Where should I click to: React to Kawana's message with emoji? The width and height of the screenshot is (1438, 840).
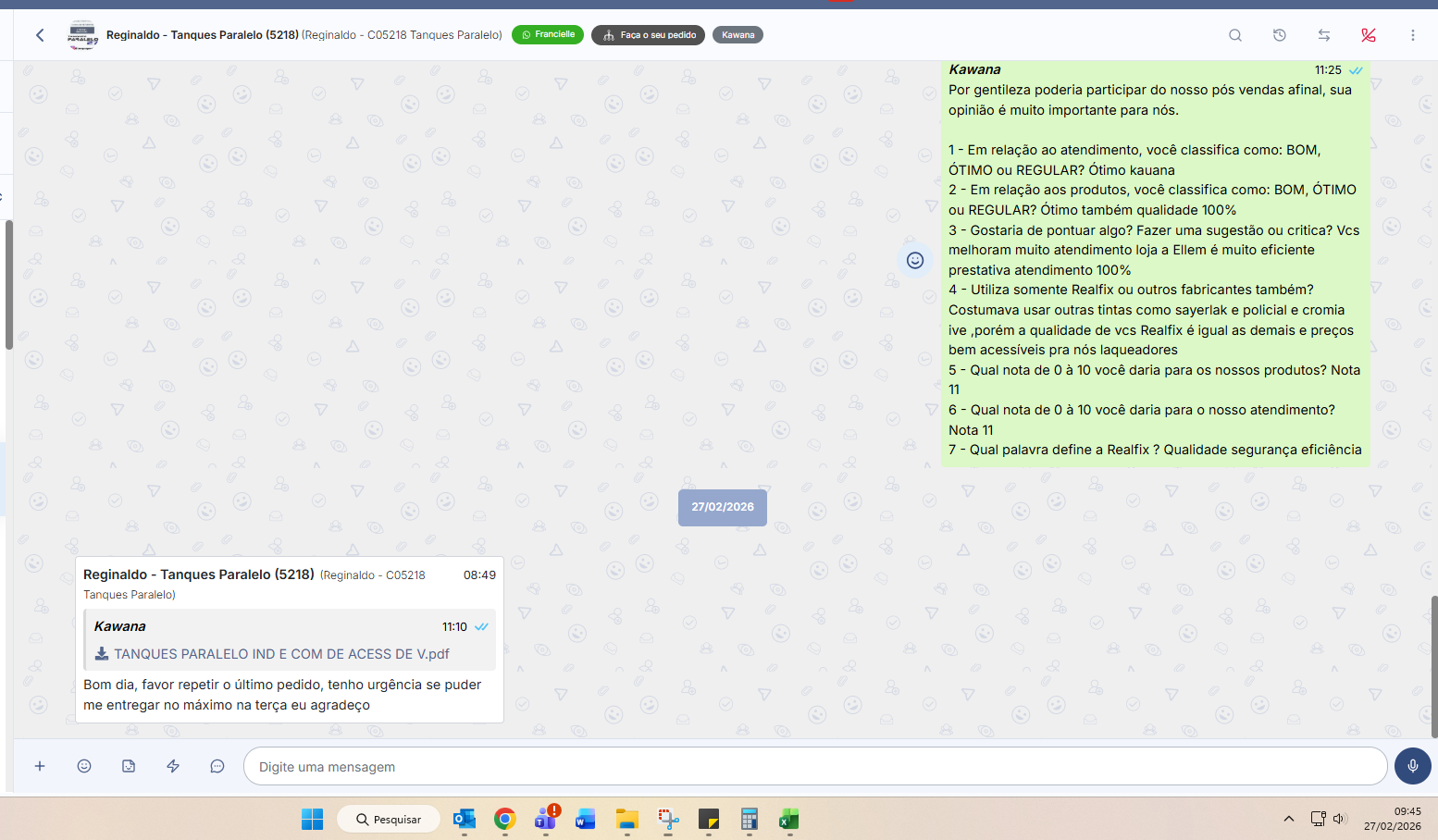pyautogui.click(x=915, y=260)
